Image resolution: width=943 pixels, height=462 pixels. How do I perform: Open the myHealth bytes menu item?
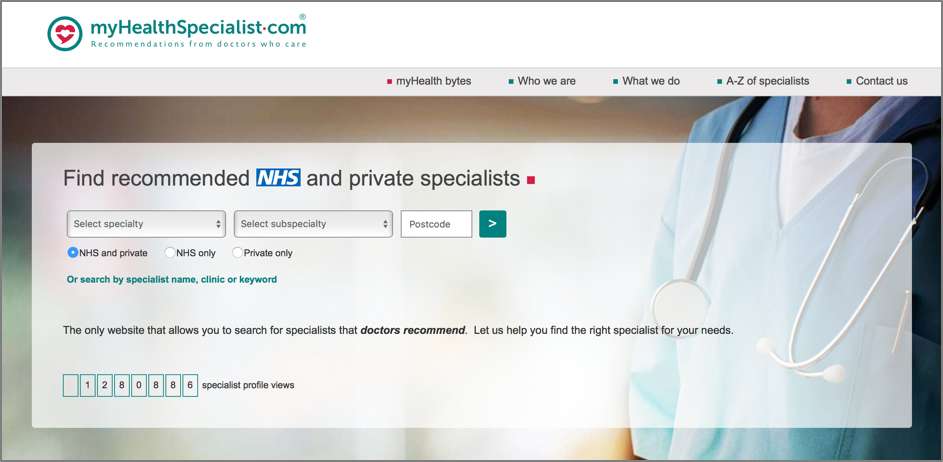(434, 81)
